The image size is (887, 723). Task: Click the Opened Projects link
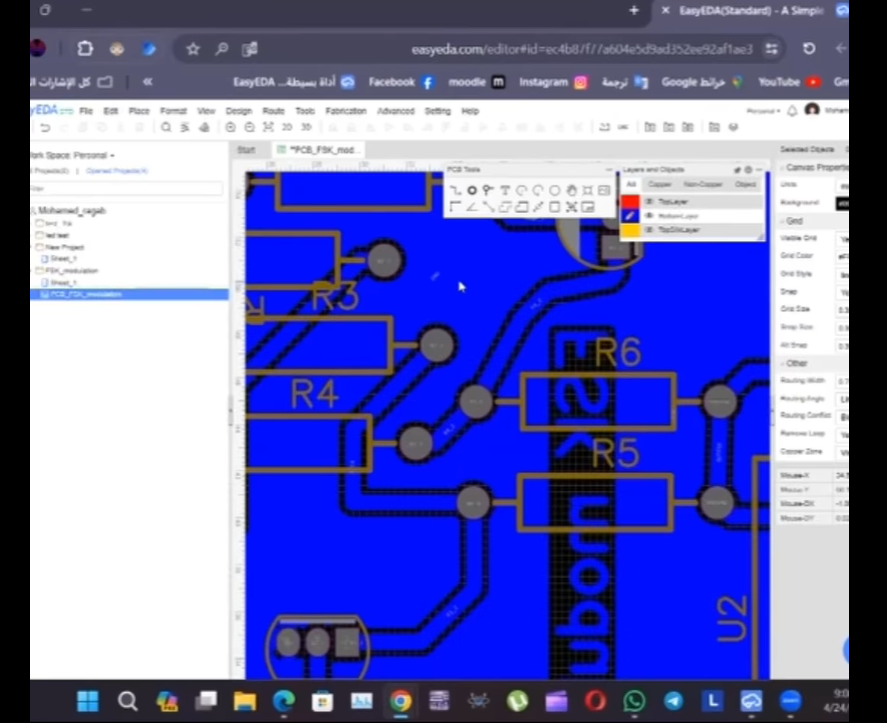pyautogui.click(x=117, y=171)
